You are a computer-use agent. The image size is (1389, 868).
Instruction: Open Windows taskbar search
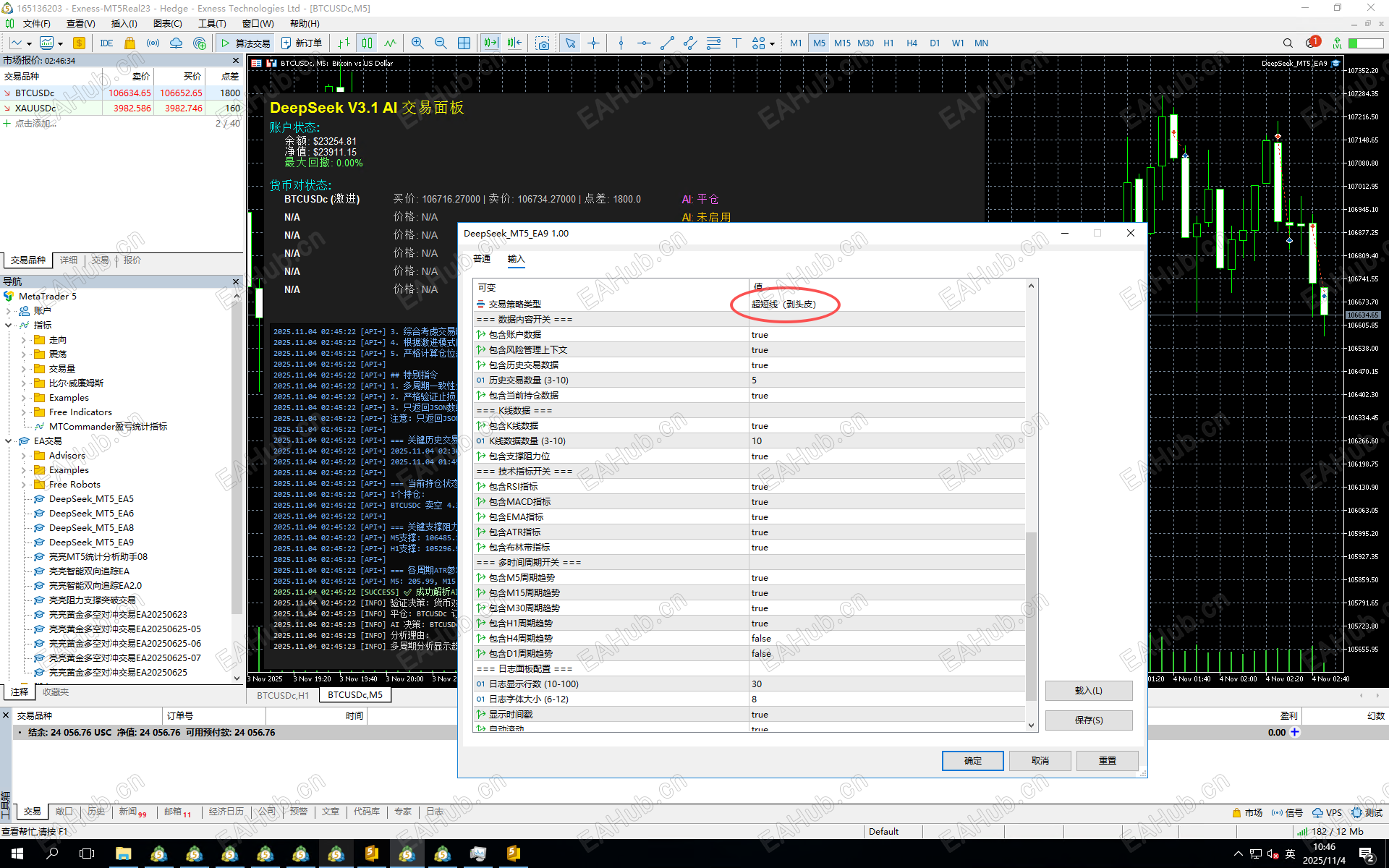[52, 854]
